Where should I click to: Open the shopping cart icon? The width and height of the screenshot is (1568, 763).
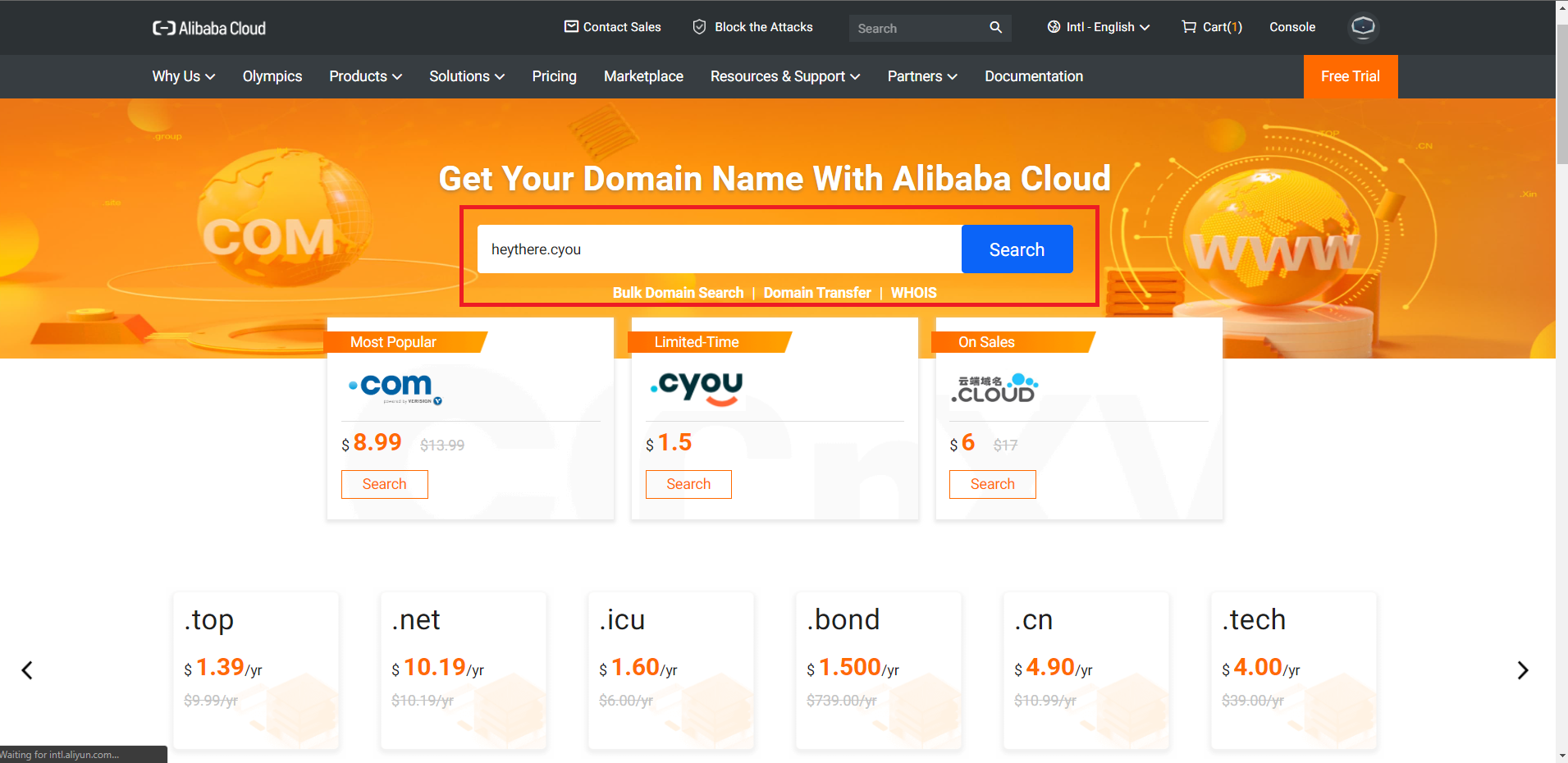coord(1189,27)
